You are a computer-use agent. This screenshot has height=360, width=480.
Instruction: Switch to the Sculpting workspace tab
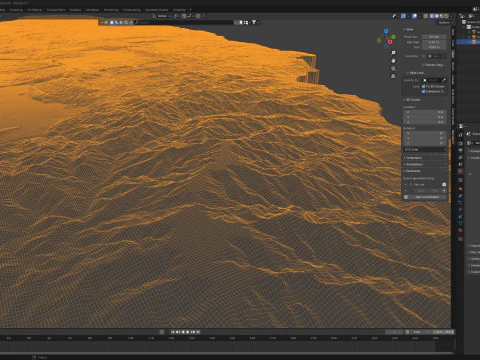point(16,10)
